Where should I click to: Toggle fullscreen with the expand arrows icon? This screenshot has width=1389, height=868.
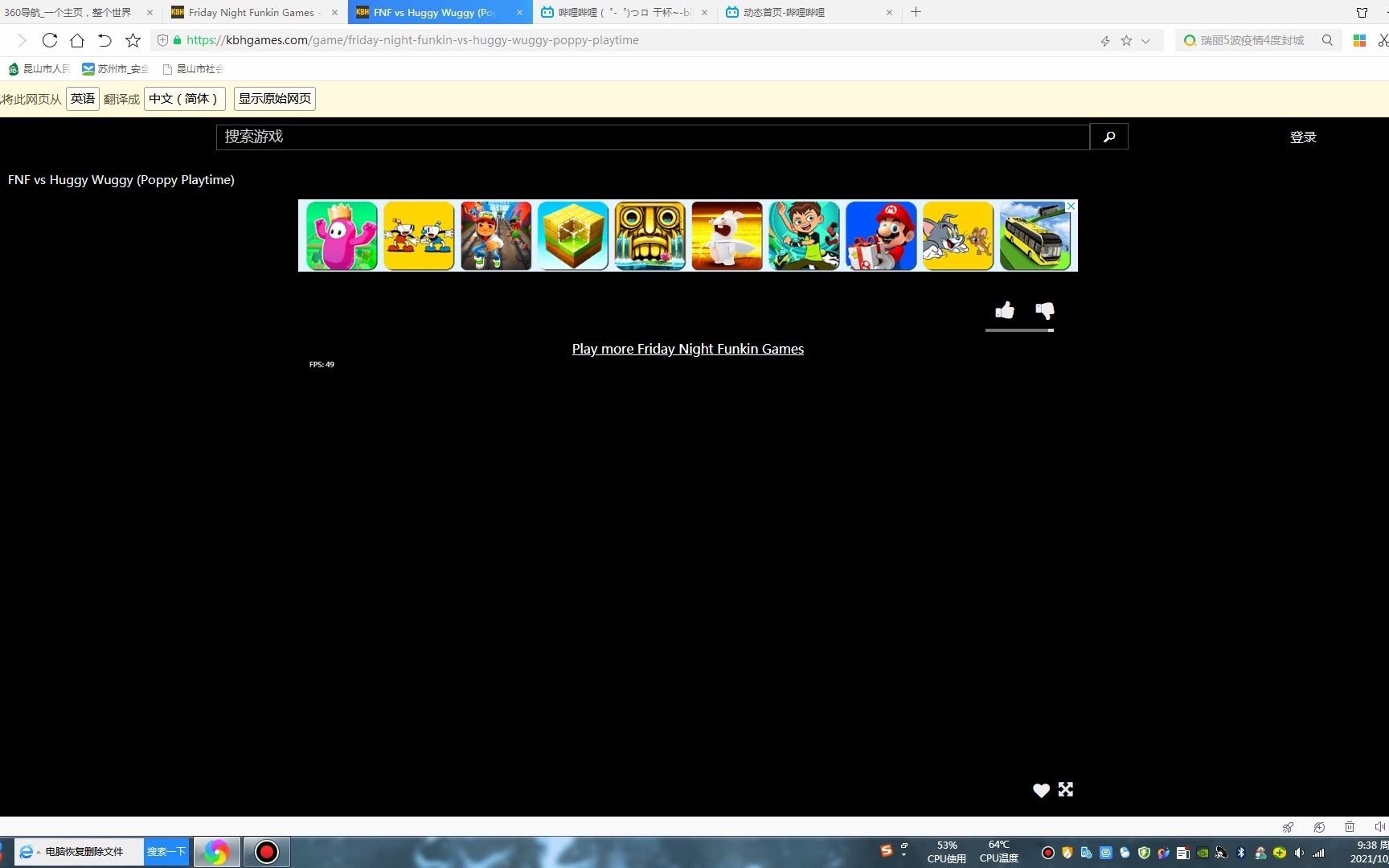1066,789
